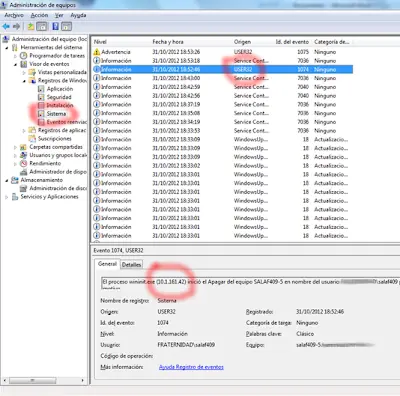Select the event dated 31/10/2012 18:33:53

pos(222,131)
